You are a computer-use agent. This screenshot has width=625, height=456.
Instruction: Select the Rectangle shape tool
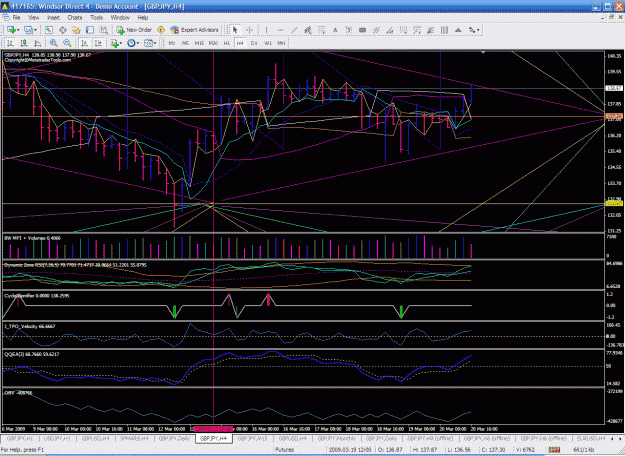click(362, 30)
